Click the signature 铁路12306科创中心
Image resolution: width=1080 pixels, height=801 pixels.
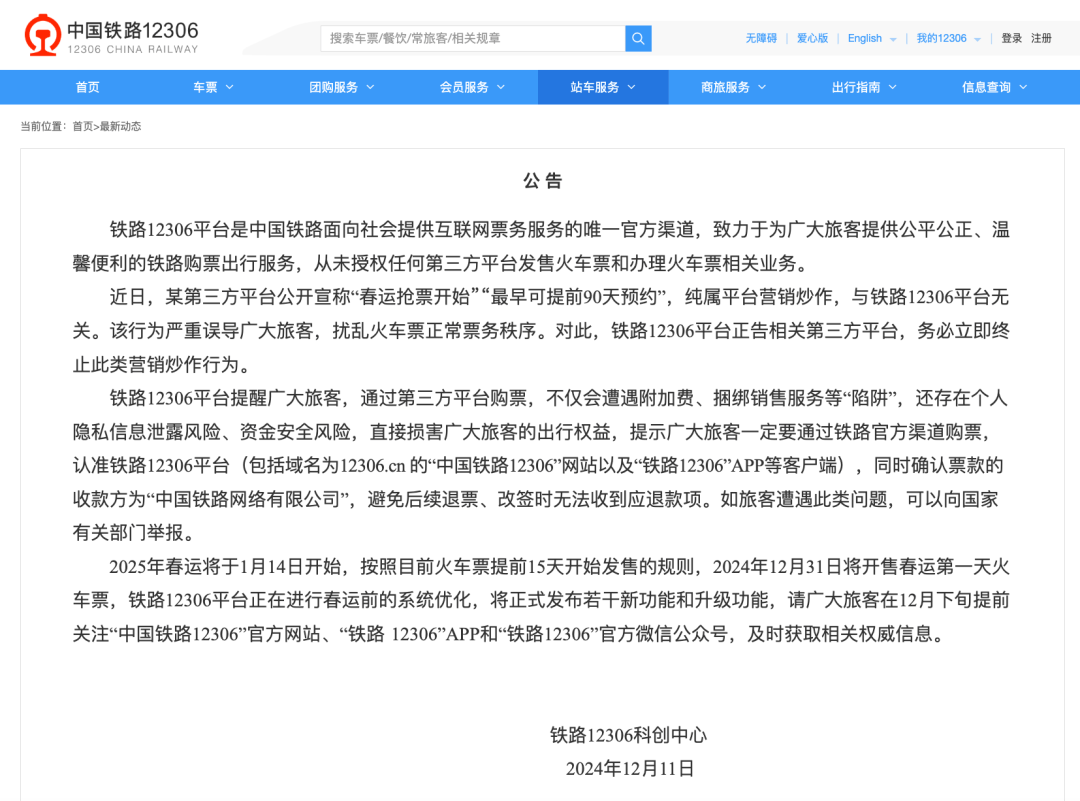628,736
